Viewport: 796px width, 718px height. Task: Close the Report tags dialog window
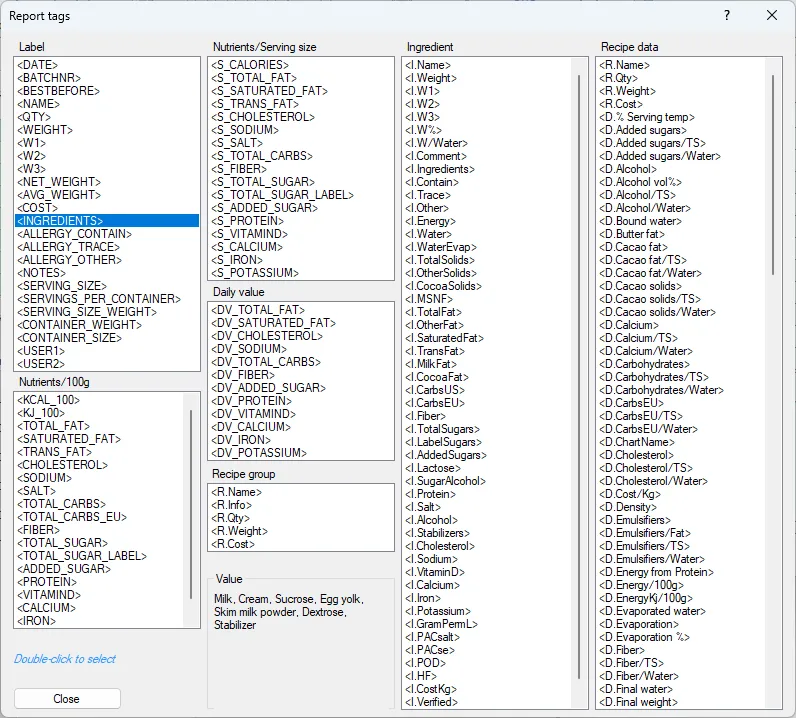click(x=772, y=16)
